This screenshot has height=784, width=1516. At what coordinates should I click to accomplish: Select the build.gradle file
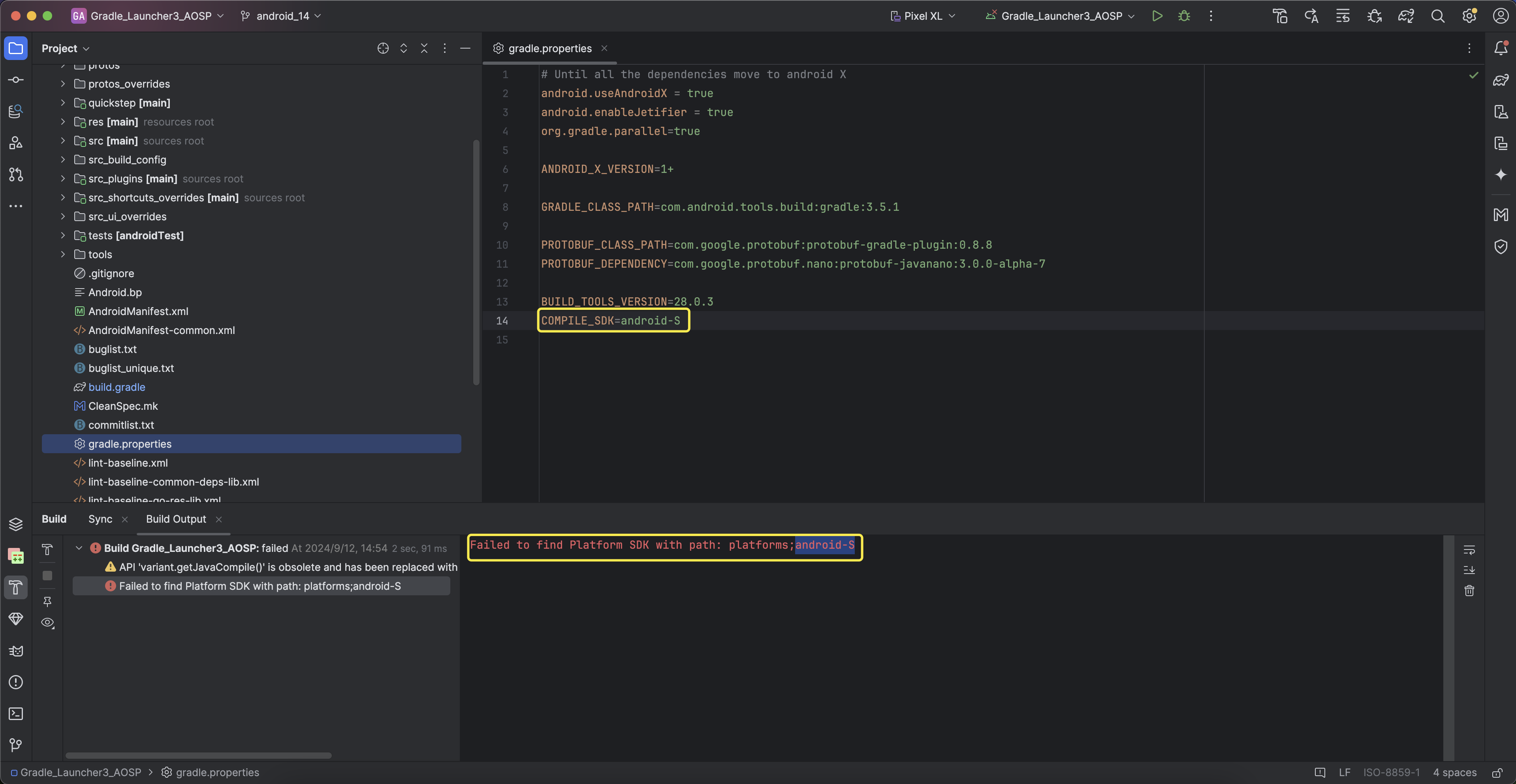pyautogui.click(x=117, y=387)
